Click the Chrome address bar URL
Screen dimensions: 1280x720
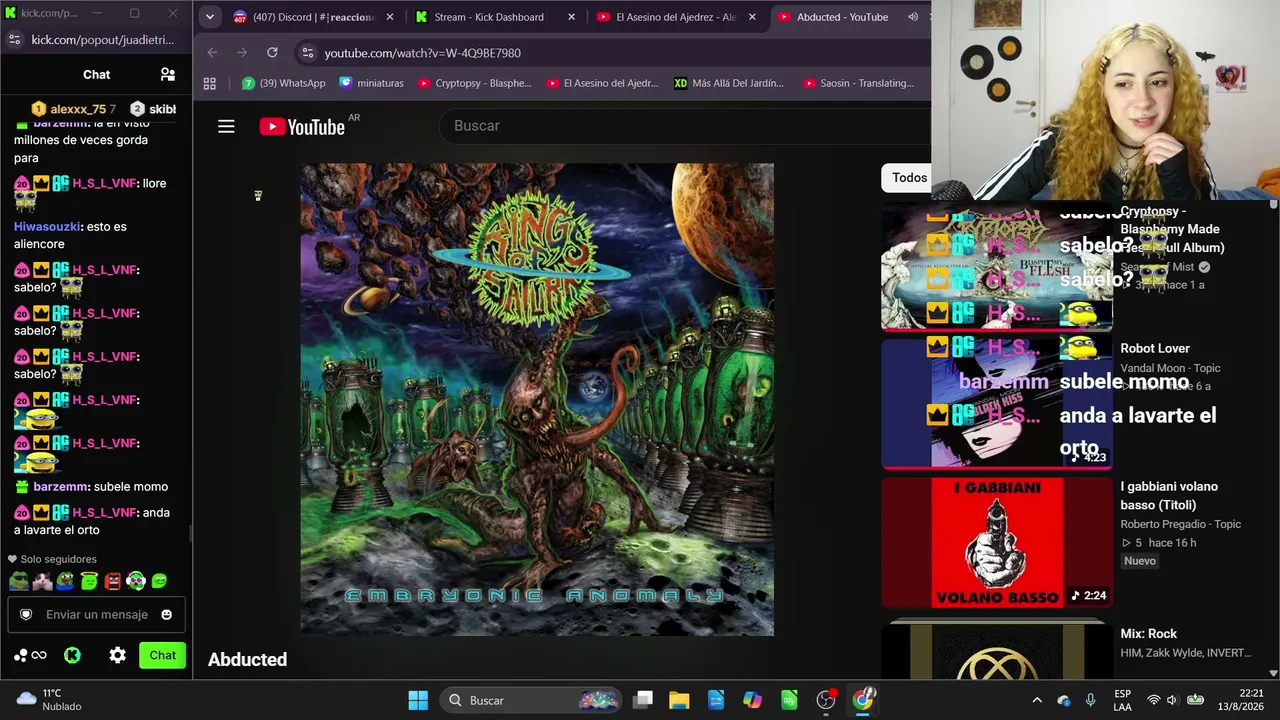coord(422,53)
